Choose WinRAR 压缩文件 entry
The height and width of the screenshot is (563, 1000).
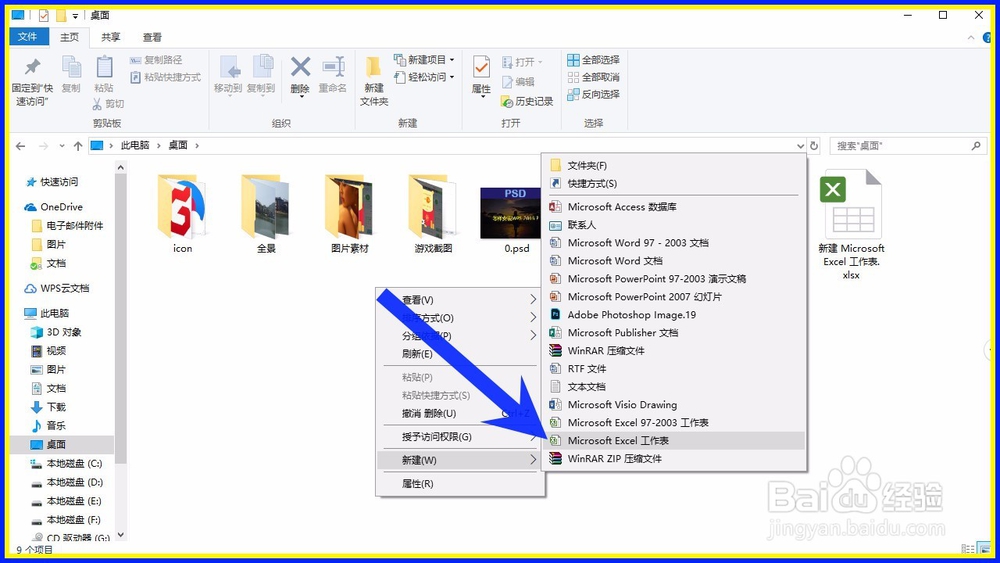tap(673, 350)
